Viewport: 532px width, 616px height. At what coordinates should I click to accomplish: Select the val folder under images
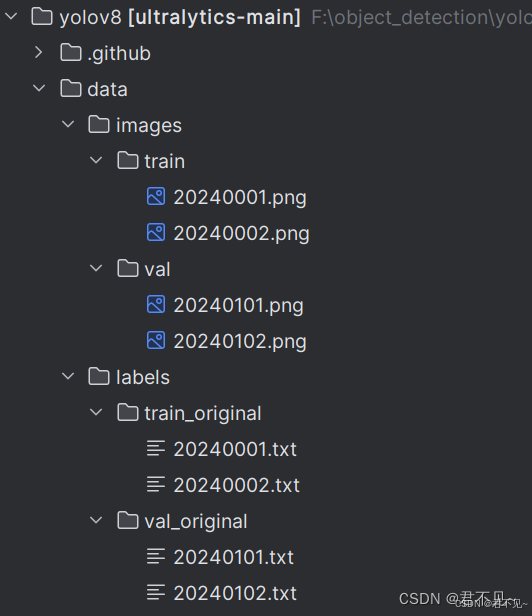[144, 269]
